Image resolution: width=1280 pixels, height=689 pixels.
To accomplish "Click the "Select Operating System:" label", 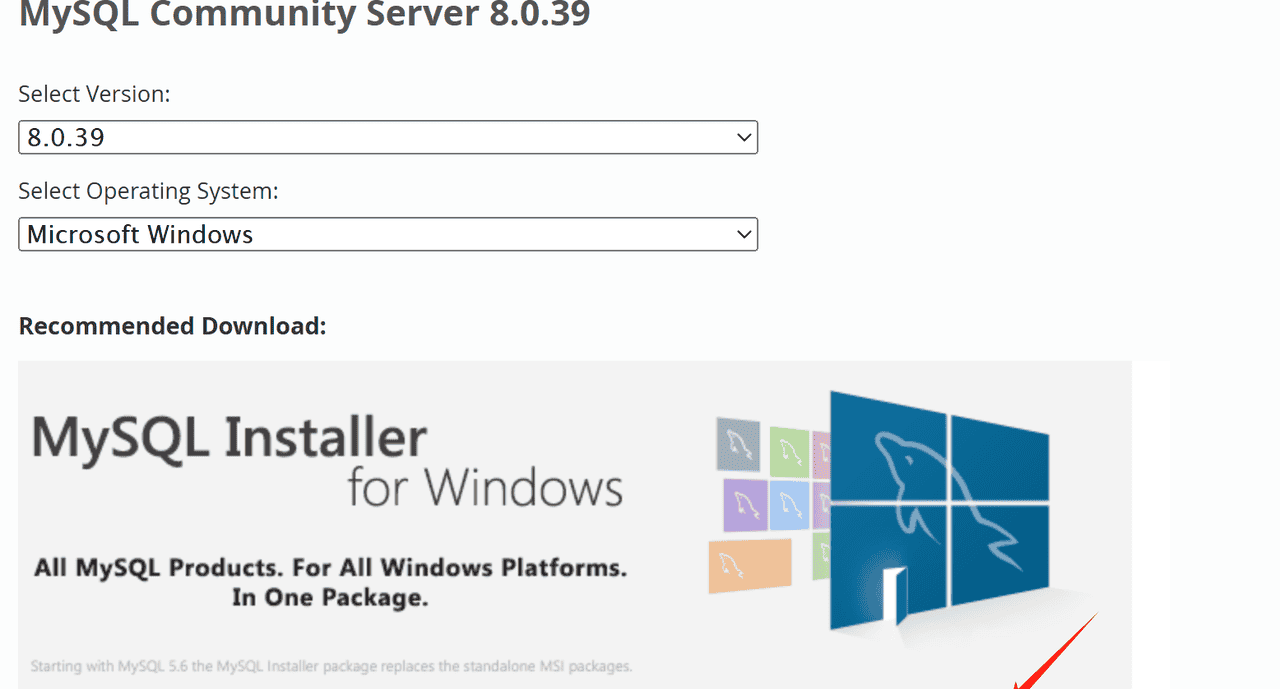I will point(148,191).
